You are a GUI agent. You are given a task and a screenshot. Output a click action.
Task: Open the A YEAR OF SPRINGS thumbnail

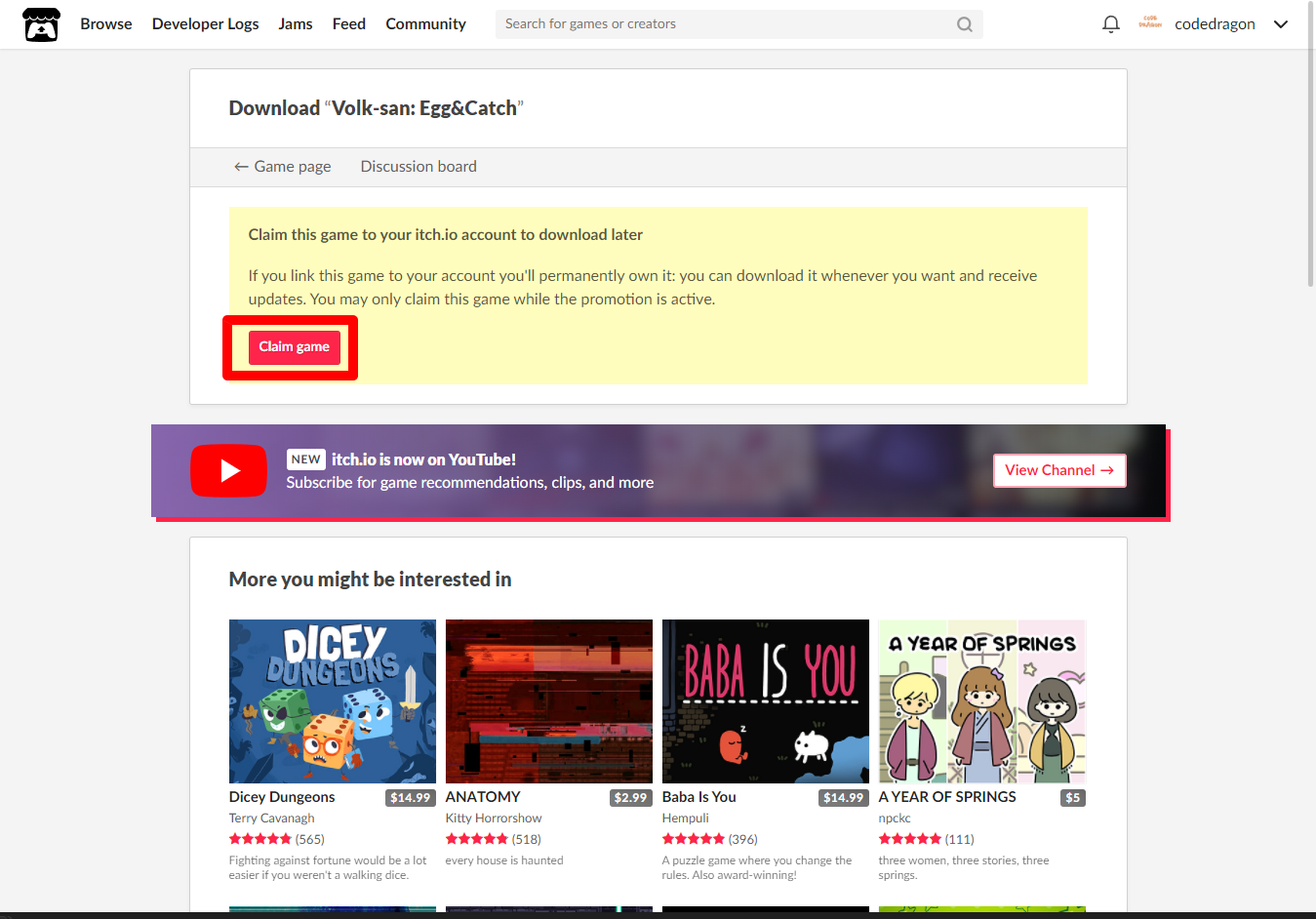pos(982,701)
